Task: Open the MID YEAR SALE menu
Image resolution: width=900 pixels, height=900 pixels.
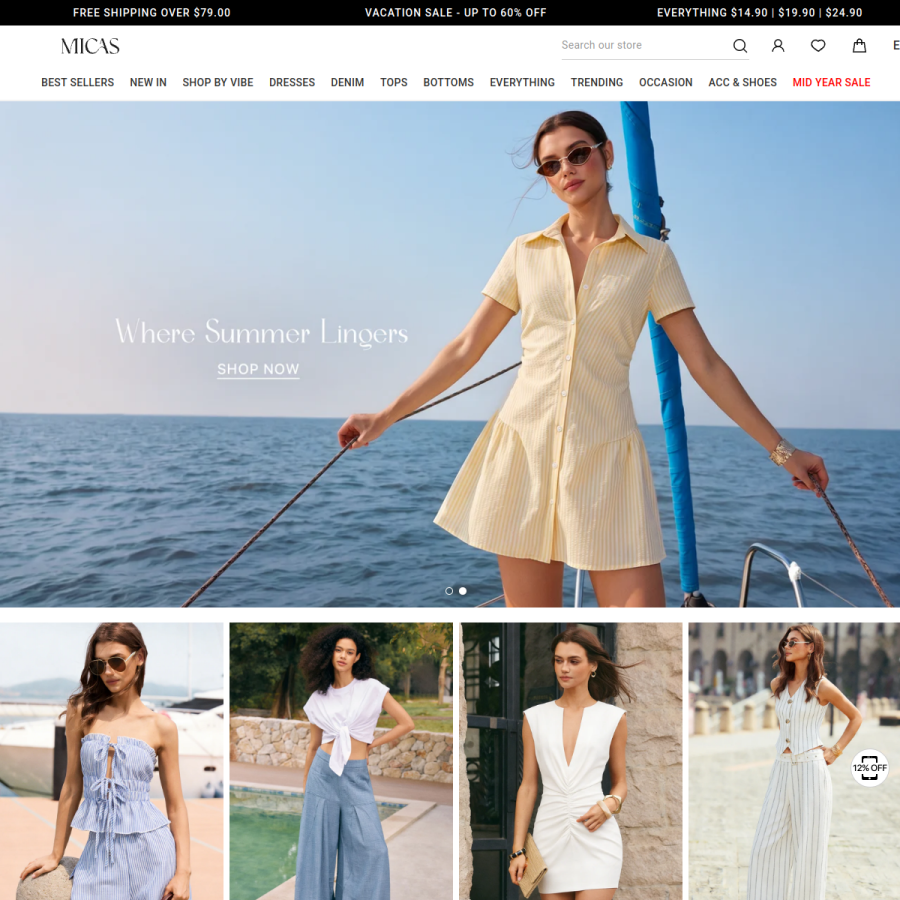Action: (831, 83)
